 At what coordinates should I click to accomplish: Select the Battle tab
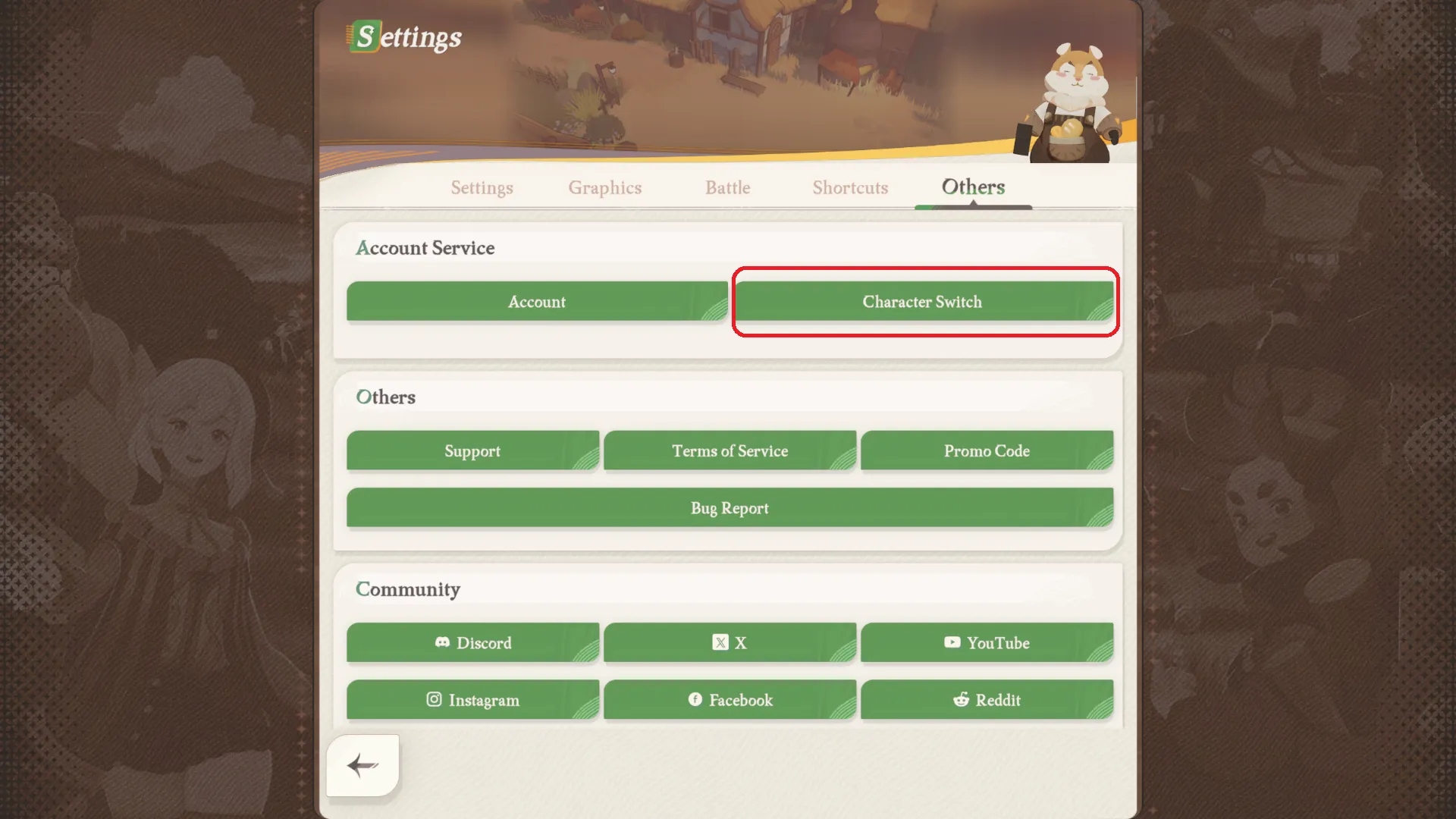pyautogui.click(x=727, y=188)
